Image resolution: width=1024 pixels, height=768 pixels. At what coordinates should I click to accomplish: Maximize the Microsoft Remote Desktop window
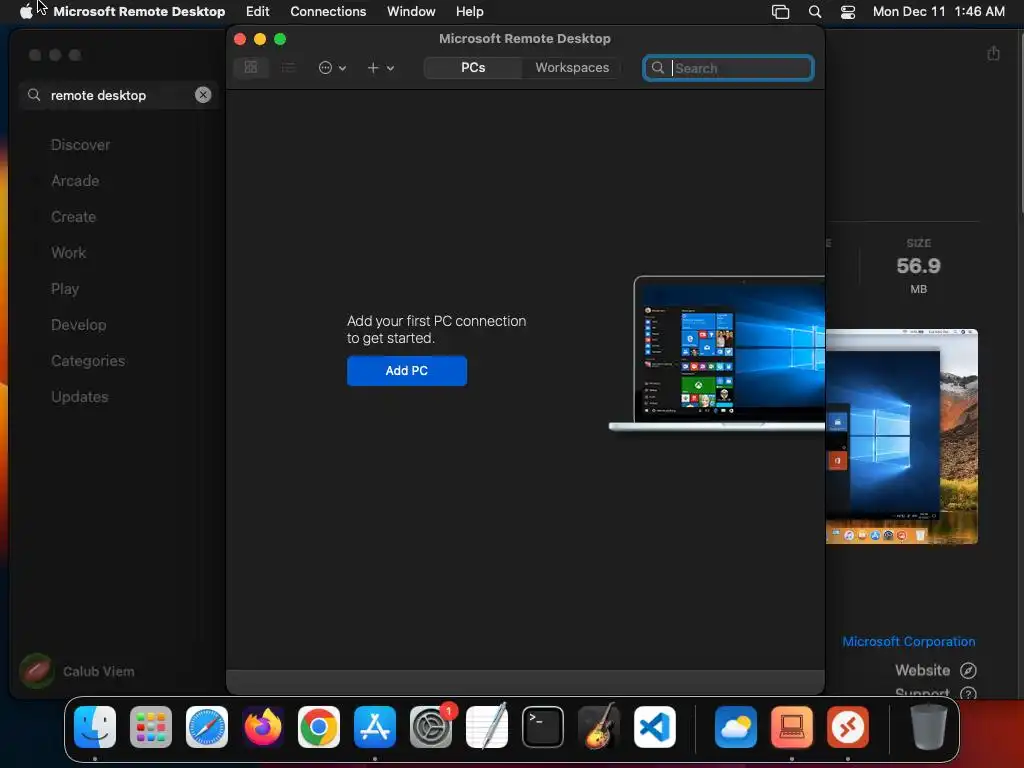point(280,39)
